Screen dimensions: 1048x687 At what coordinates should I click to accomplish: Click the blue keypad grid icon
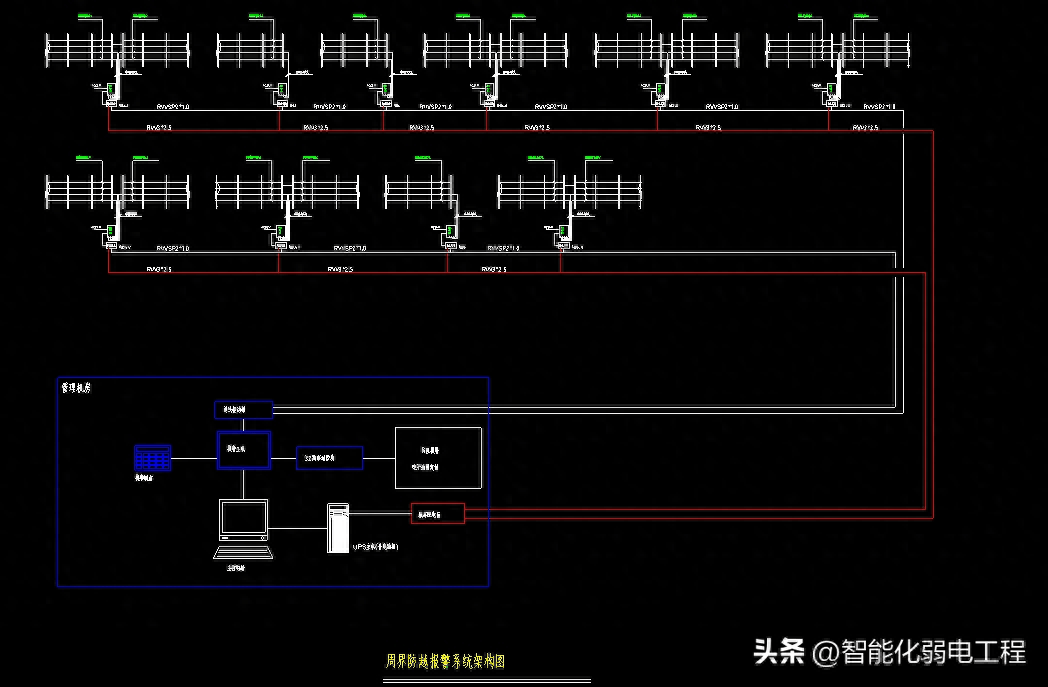tap(153, 458)
